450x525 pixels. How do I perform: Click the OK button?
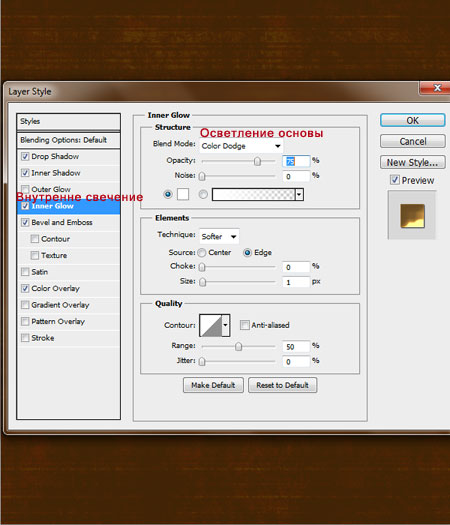tap(412, 120)
